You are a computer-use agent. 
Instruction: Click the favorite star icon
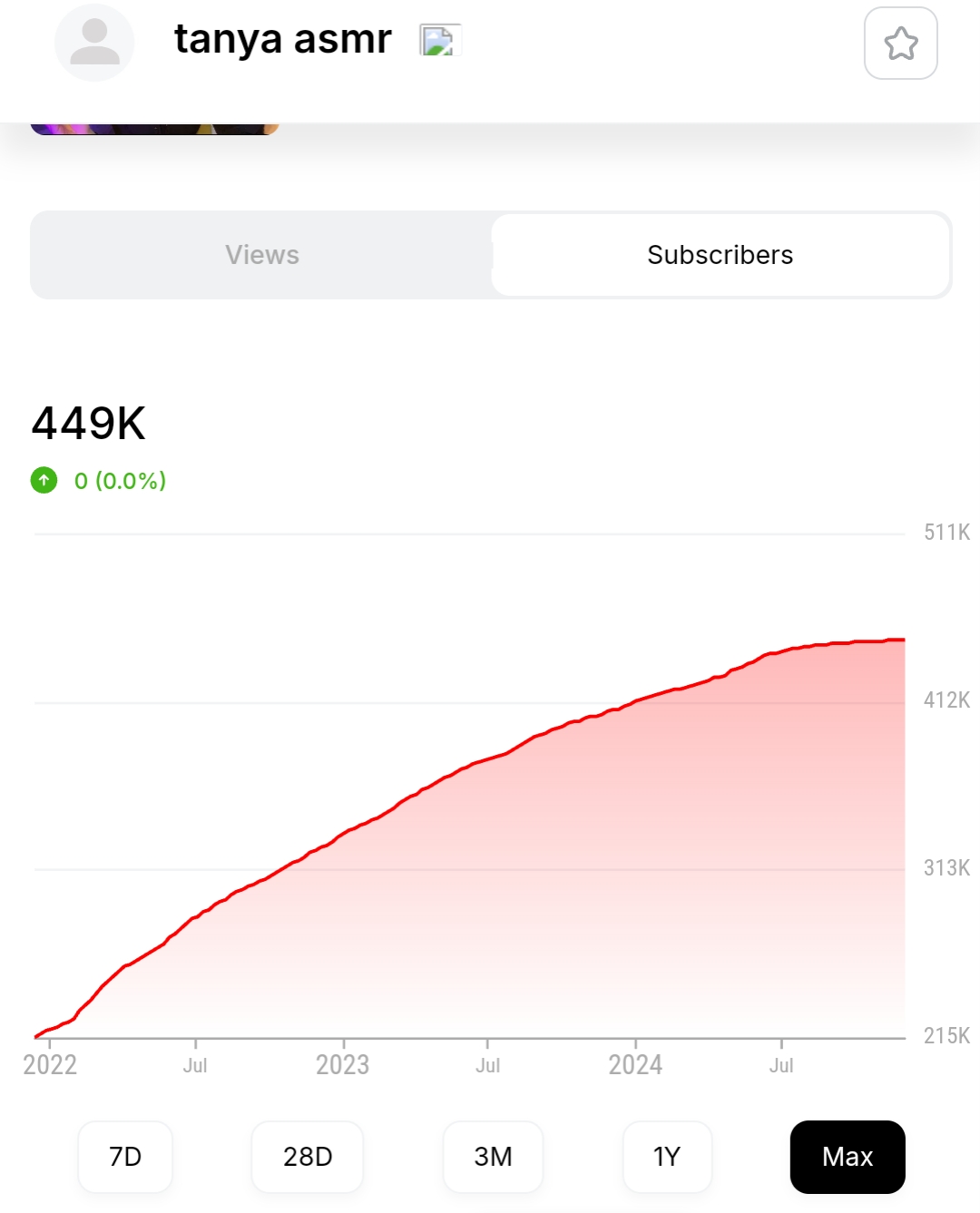click(900, 43)
